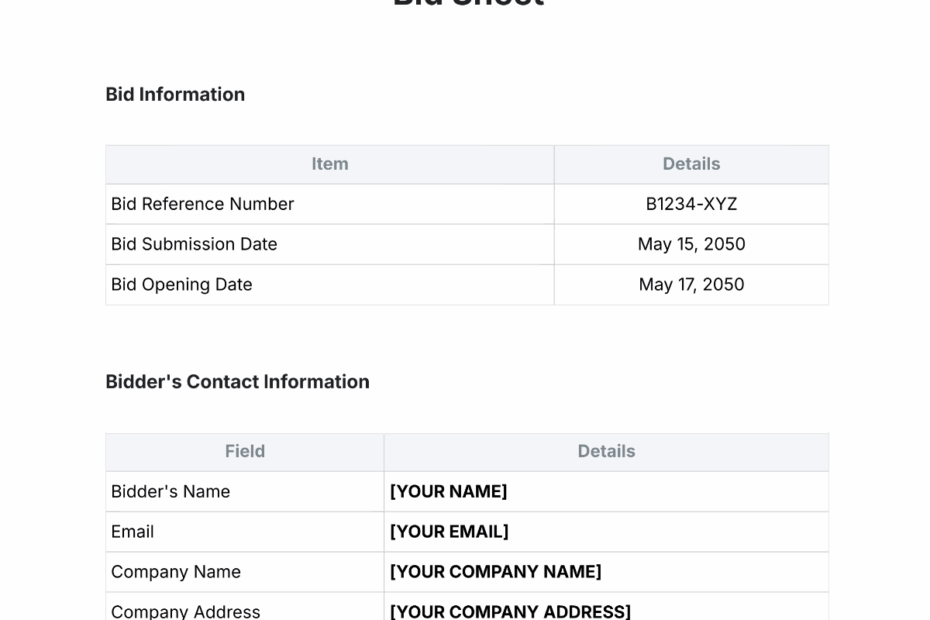Click the [YOUR COMPANY ADDRESS] placeholder
Screen dimensions: 930x620
(x=510, y=610)
